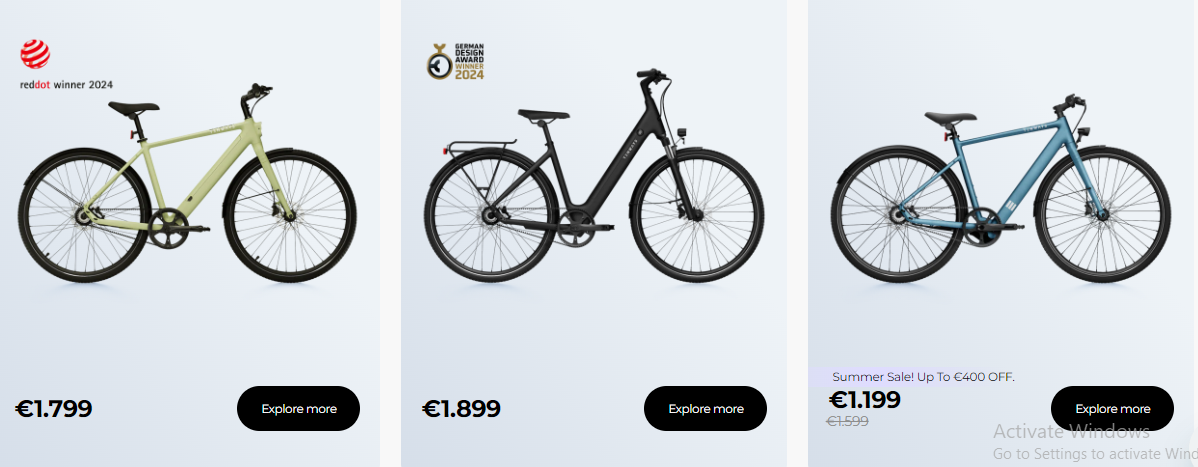Viewport: 1198px width, 467px height.
Task: Click the €1.799 price label
Action: tap(54, 408)
